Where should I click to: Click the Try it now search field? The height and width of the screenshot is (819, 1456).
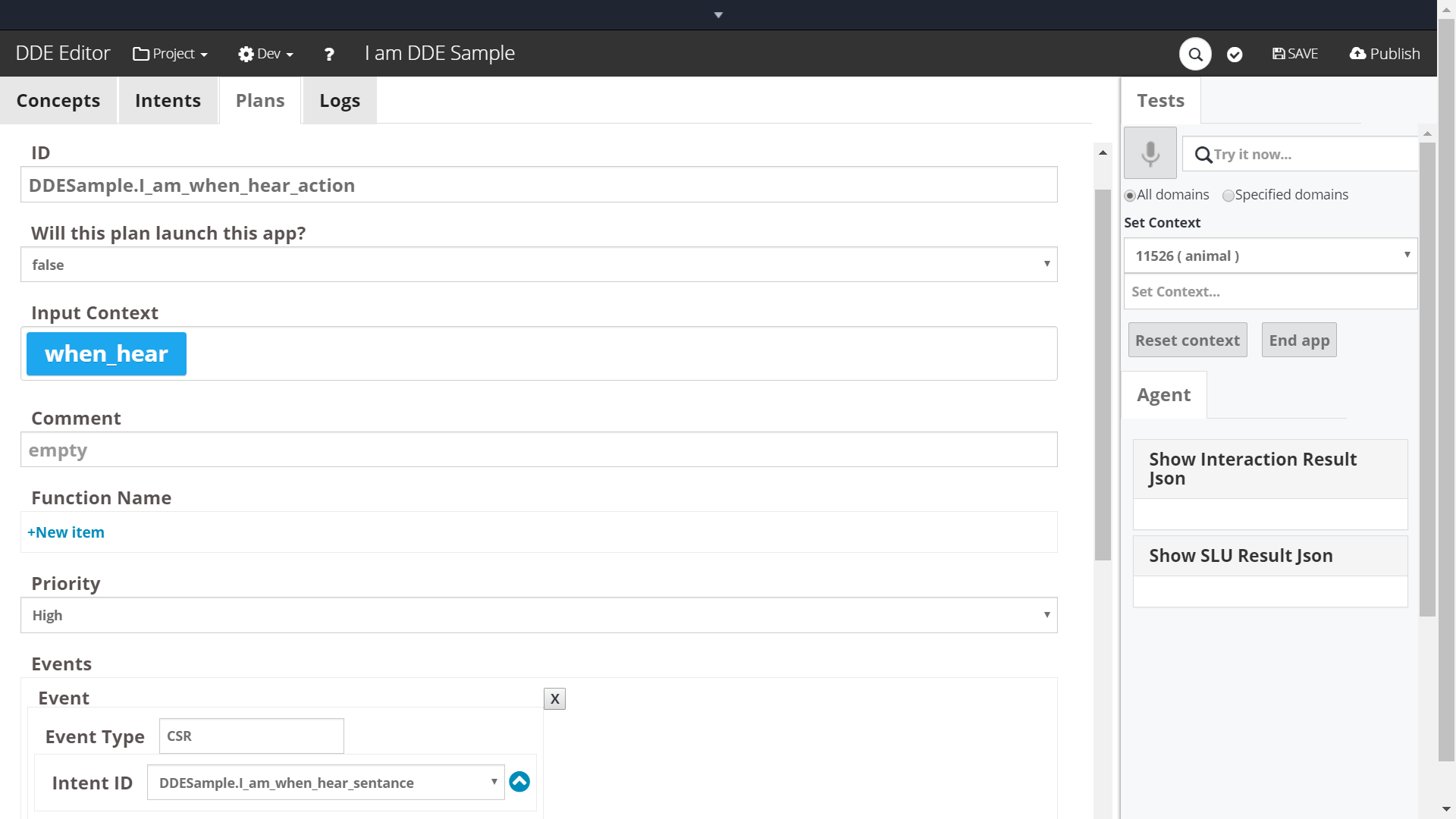(x=1300, y=154)
